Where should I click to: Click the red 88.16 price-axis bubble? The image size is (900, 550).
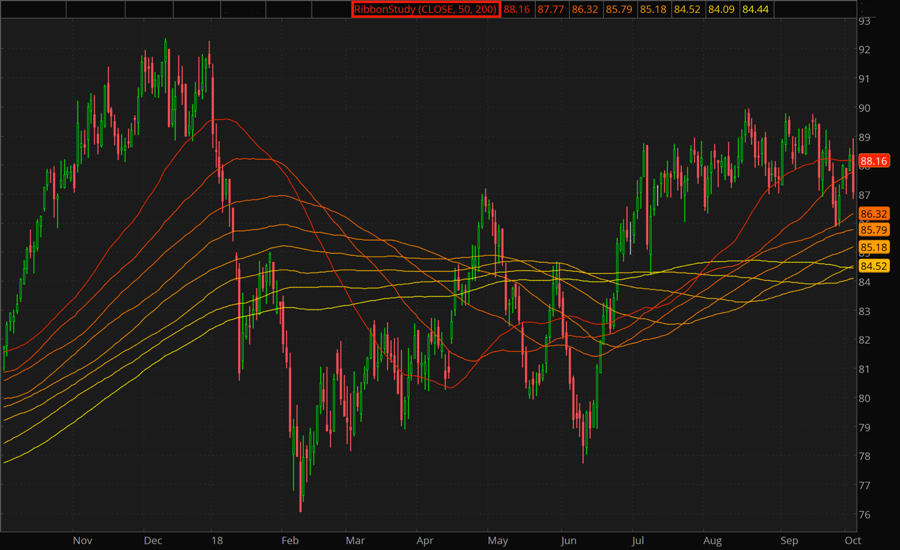point(874,161)
